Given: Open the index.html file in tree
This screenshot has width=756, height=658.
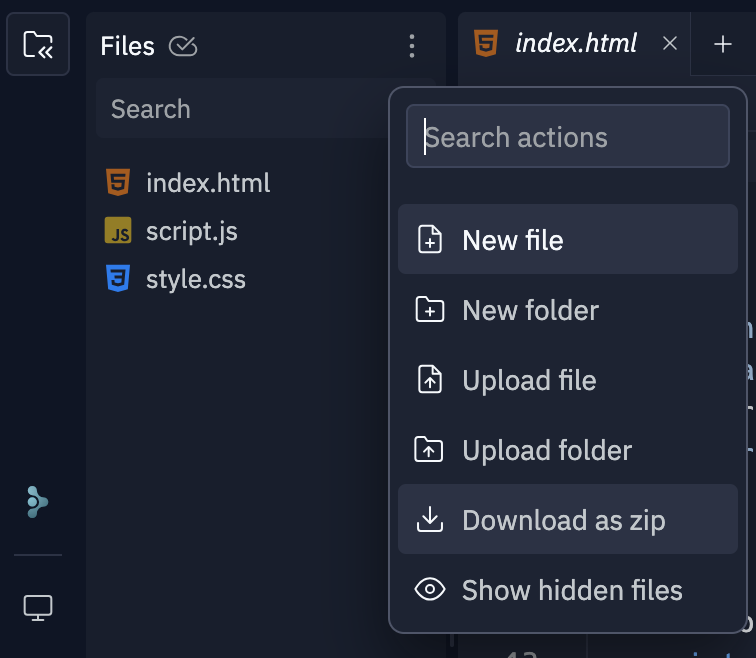Looking at the screenshot, I should tap(207, 183).
